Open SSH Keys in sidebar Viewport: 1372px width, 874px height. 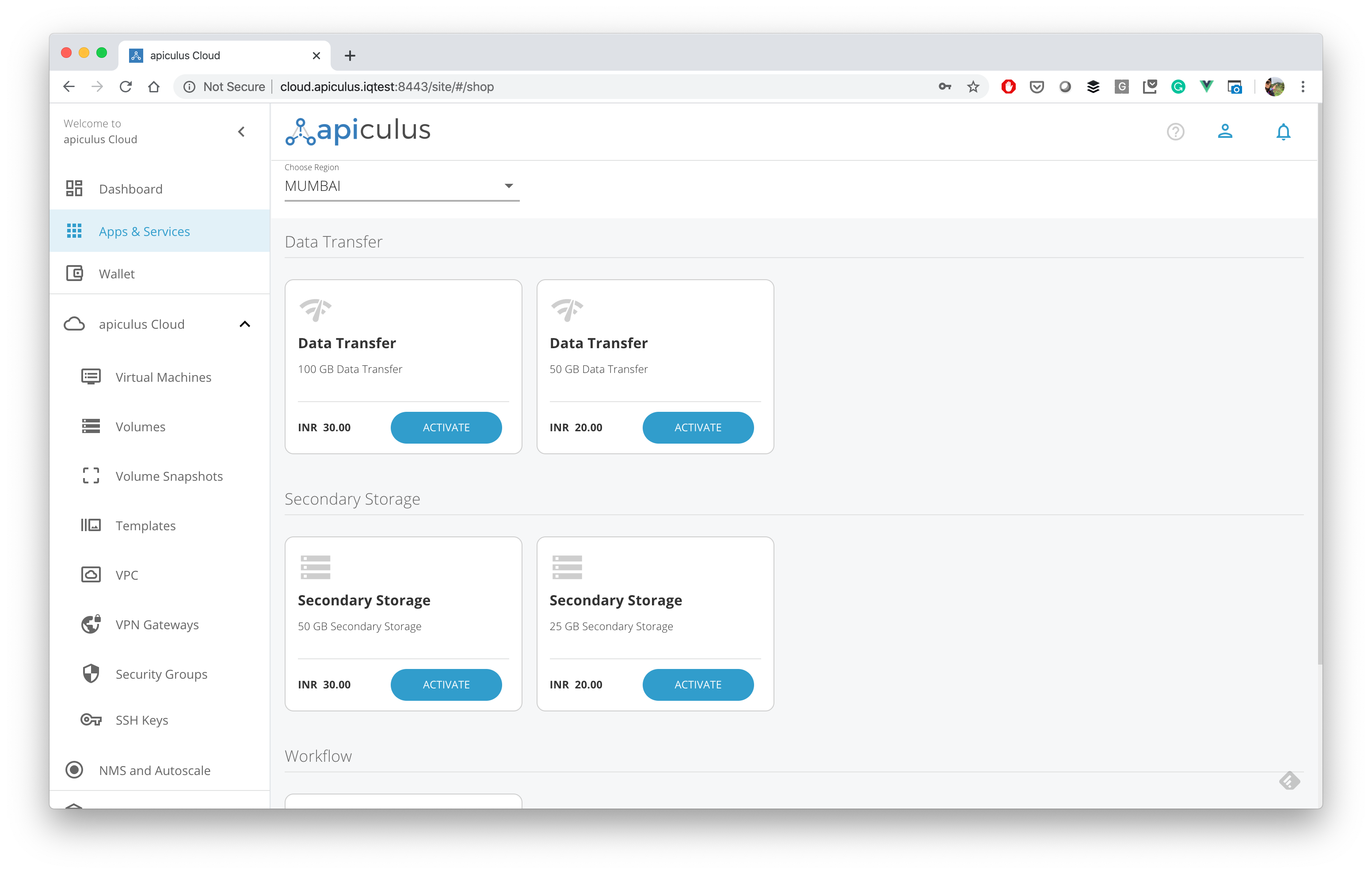[141, 720]
